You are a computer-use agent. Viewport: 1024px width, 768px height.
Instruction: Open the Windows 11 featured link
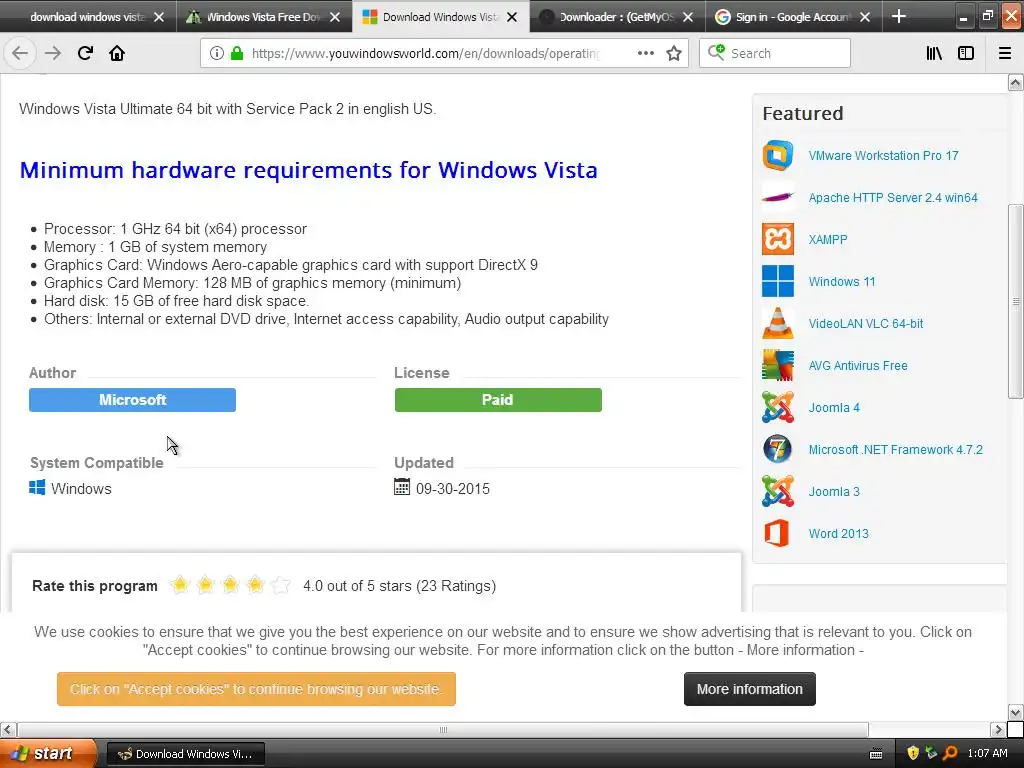click(x=841, y=281)
